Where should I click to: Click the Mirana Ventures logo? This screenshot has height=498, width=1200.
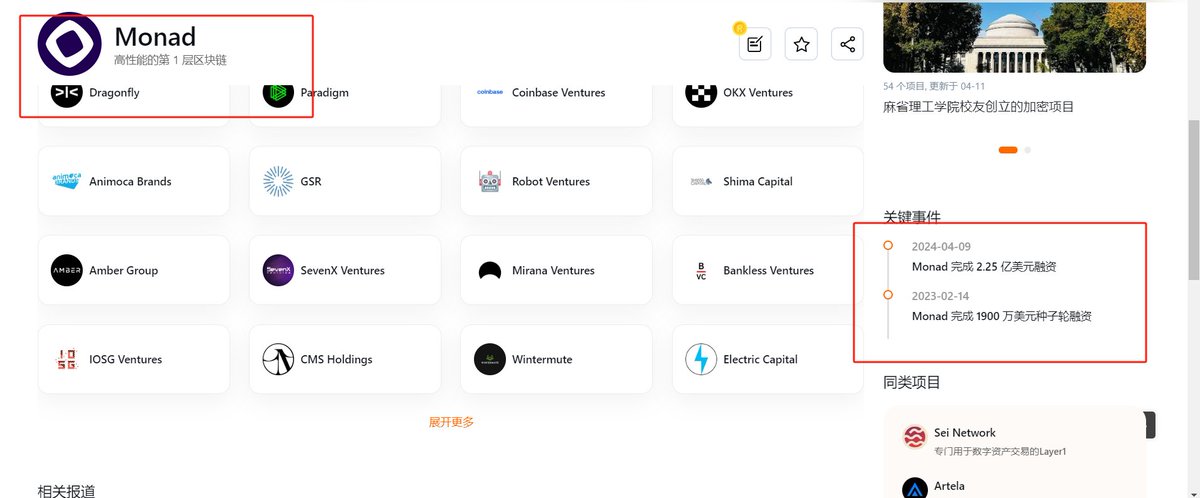point(489,270)
